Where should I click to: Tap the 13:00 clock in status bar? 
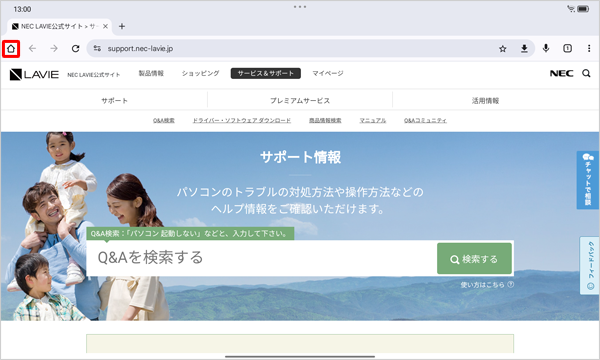tap(22, 9)
